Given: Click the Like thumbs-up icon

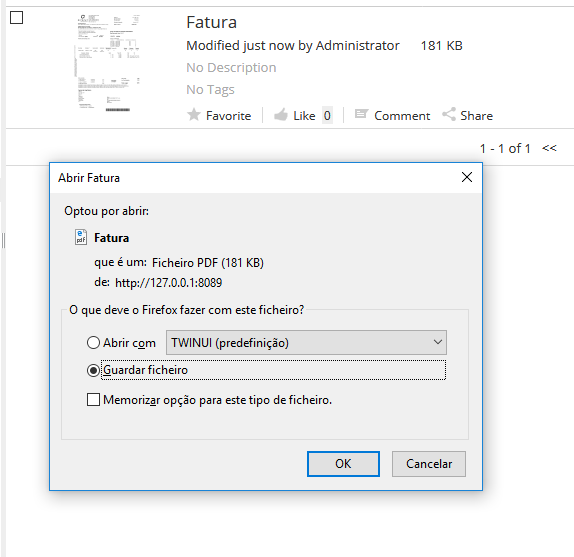Looking at the screenshot, I should (x=281, y=115).
